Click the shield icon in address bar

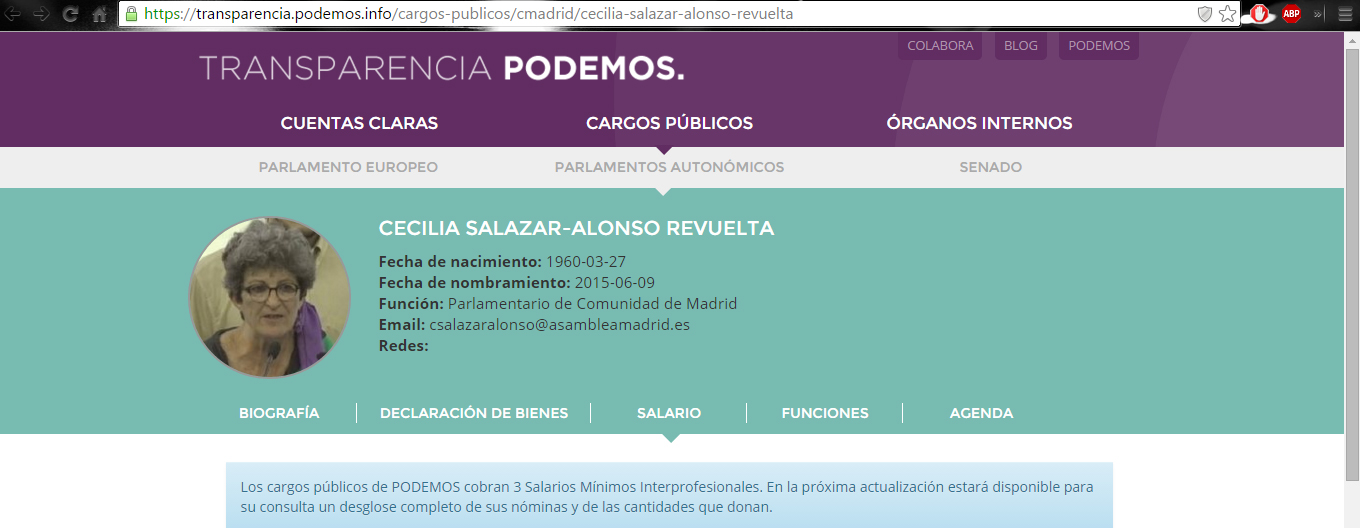(x=1205, y=14)
